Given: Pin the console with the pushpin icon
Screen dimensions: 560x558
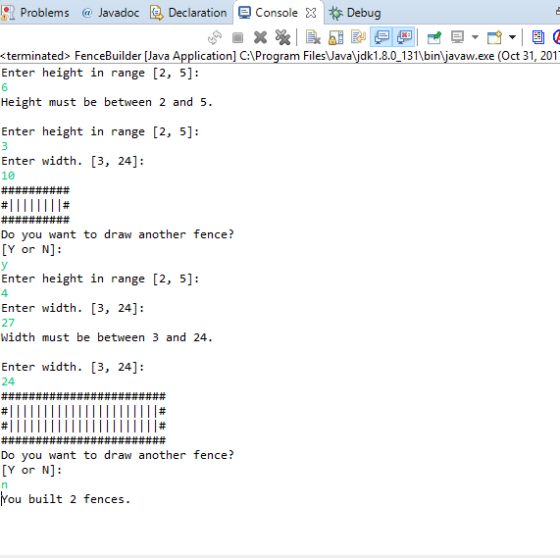Looking at the screenshot, I should pyautogui.click(x=434, y=37).
